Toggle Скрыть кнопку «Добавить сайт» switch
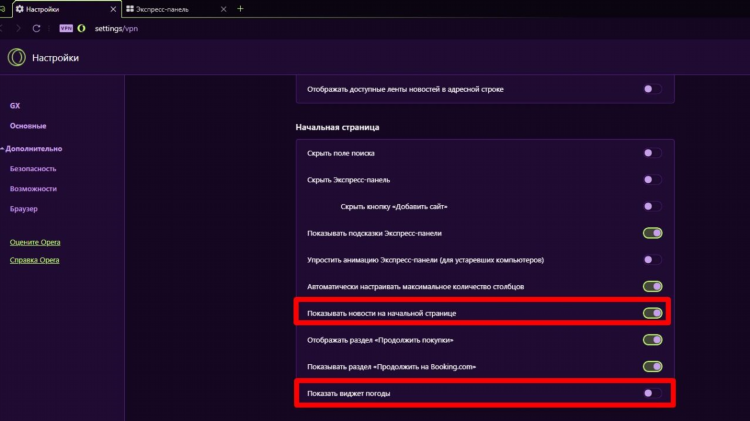The width and height of the screenshot is (750, 421). click(x=652, y=207)
